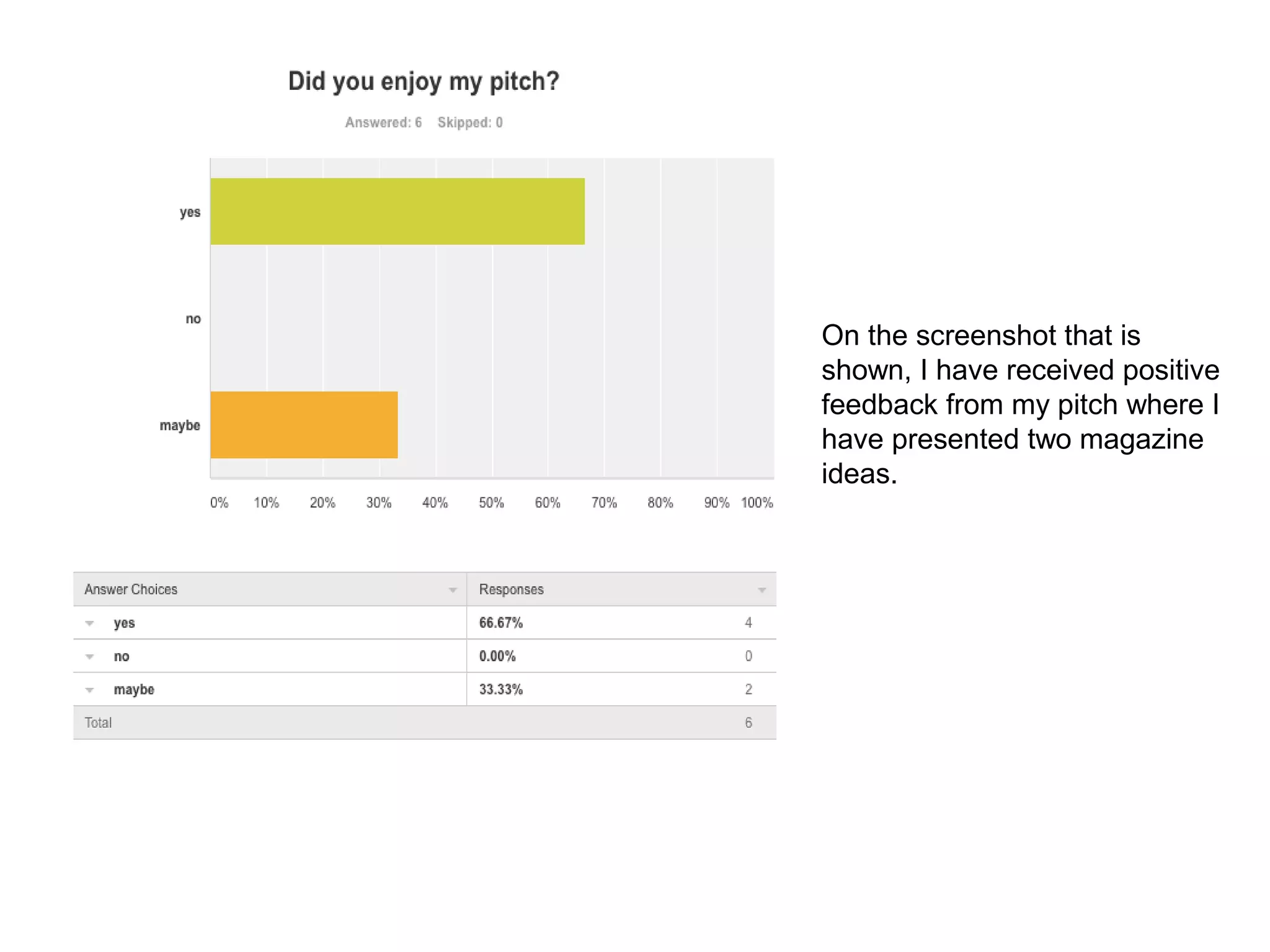This screenshot has height=952, width=1270.
Task: Expand the maybe row arrow in table
Action: 90,690
